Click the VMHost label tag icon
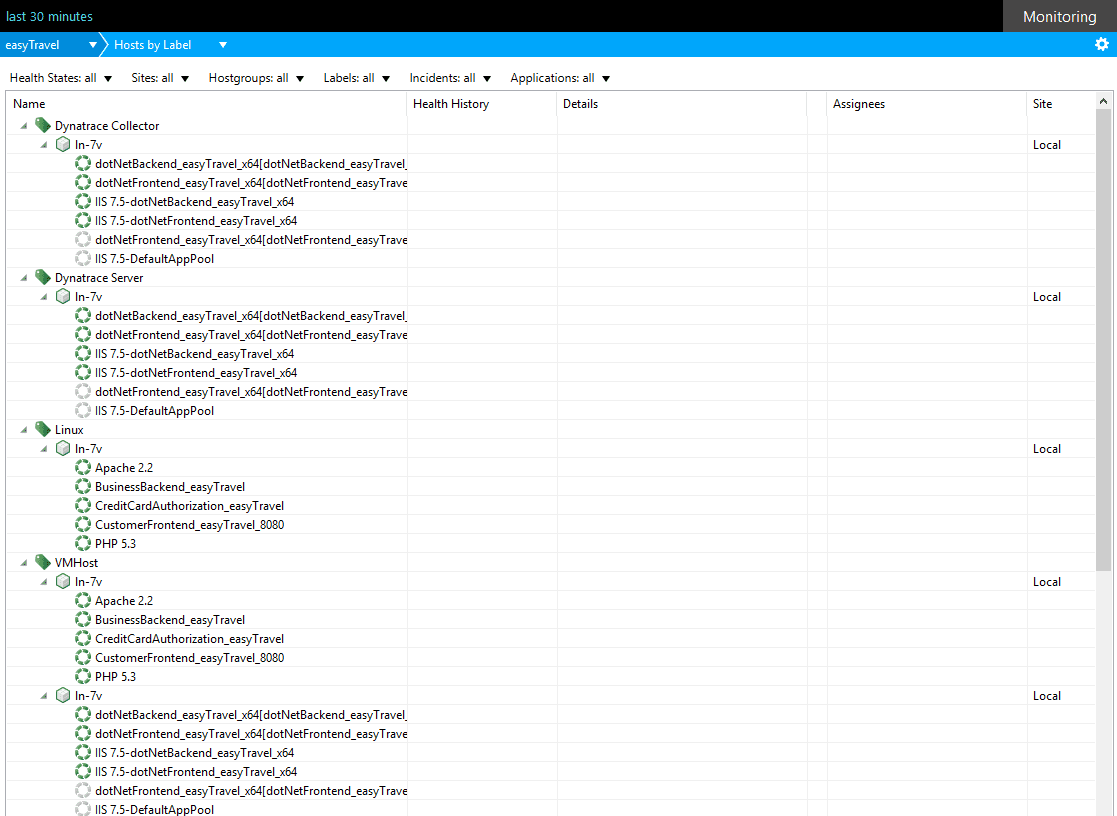The height and width of the screenshot is (816, 1117). pos(43,562)
